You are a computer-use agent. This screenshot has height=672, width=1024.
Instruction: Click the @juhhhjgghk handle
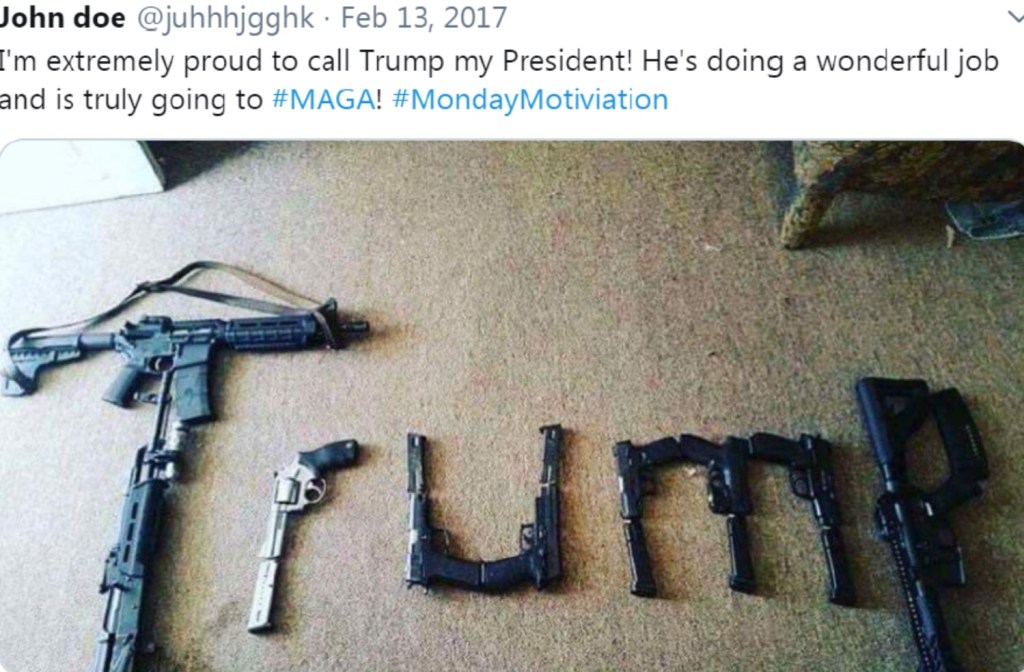pos(225,18)
